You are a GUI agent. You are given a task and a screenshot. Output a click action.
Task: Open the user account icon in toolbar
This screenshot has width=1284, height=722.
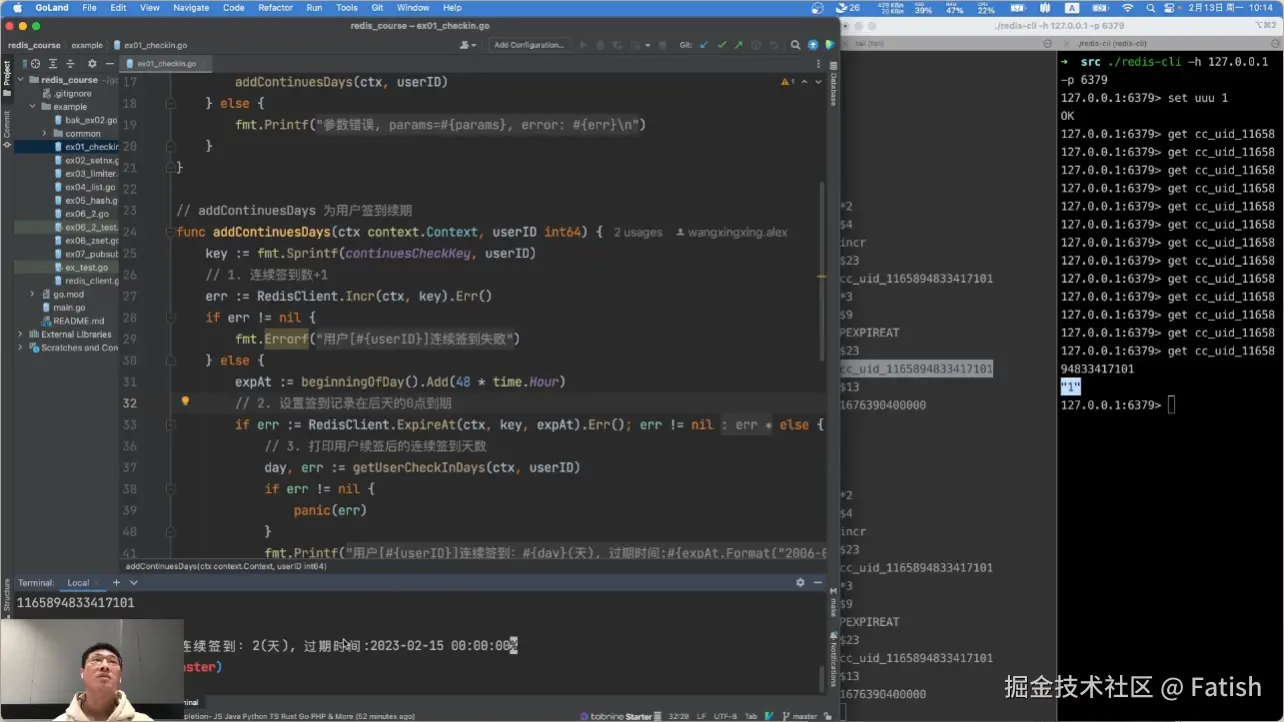pyautogui.click(x=466, y=45)
